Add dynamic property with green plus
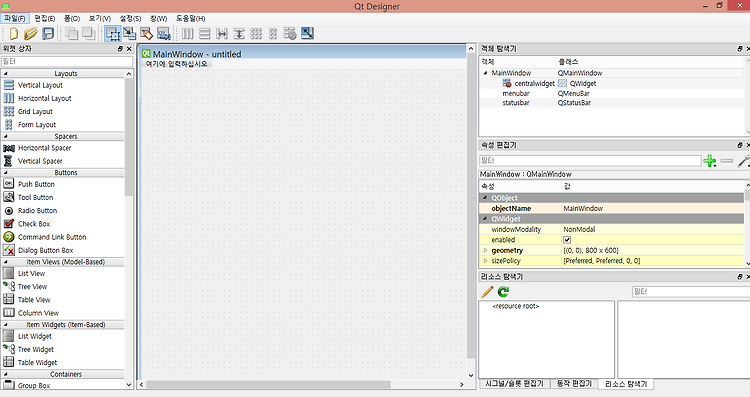This screenshot has width=750, height=397. [x=710, y=161]
